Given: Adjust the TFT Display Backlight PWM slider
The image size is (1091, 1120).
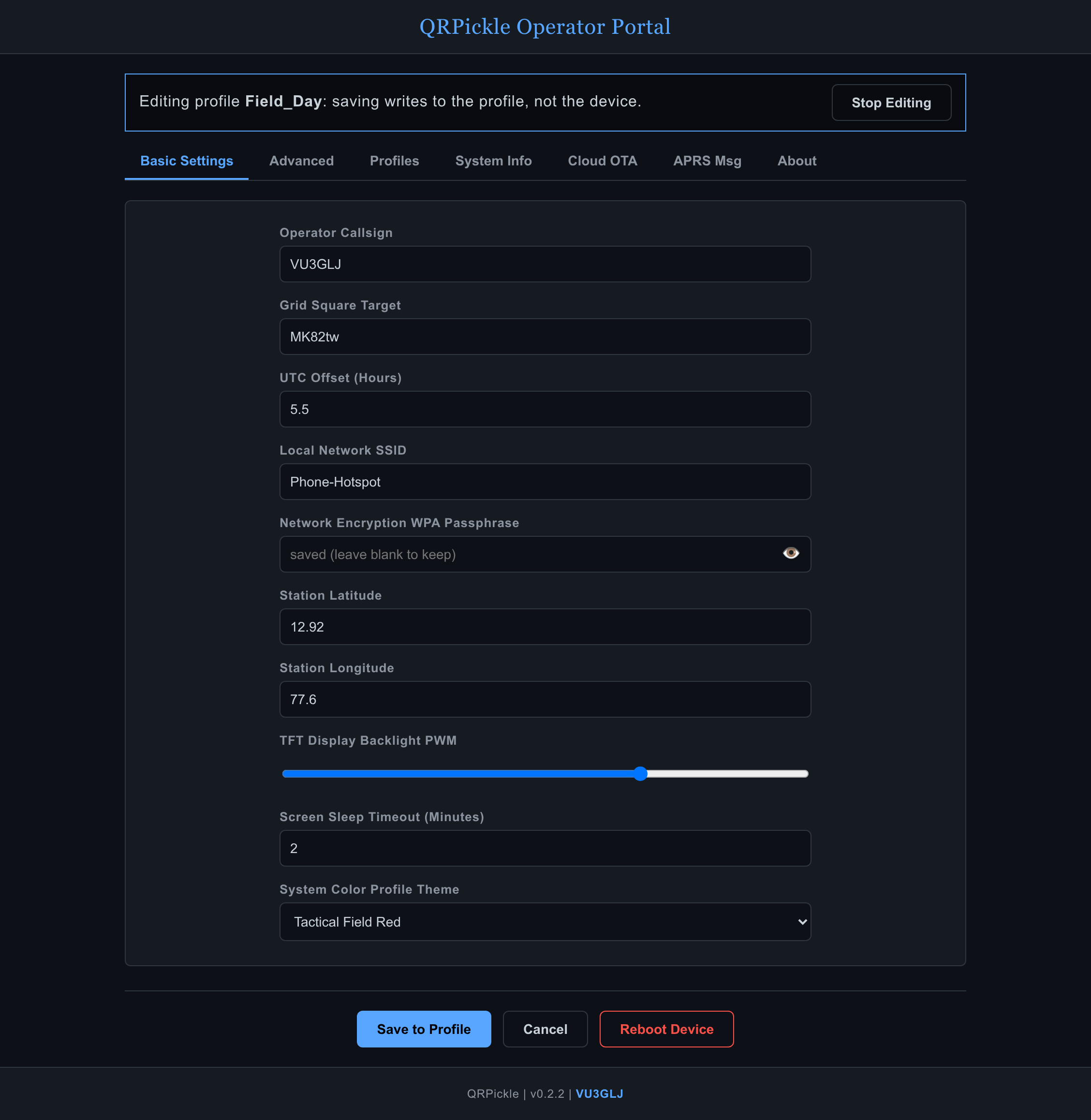Looking at the screenshot, I should click(x=545, y=773).
